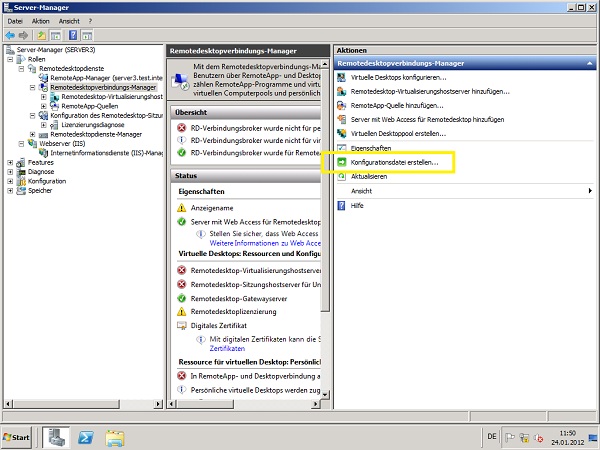600x450 pixels.
Task: Expand the Remotedesktop-Virtualisierungshost tree node
Action: [44, 97]
